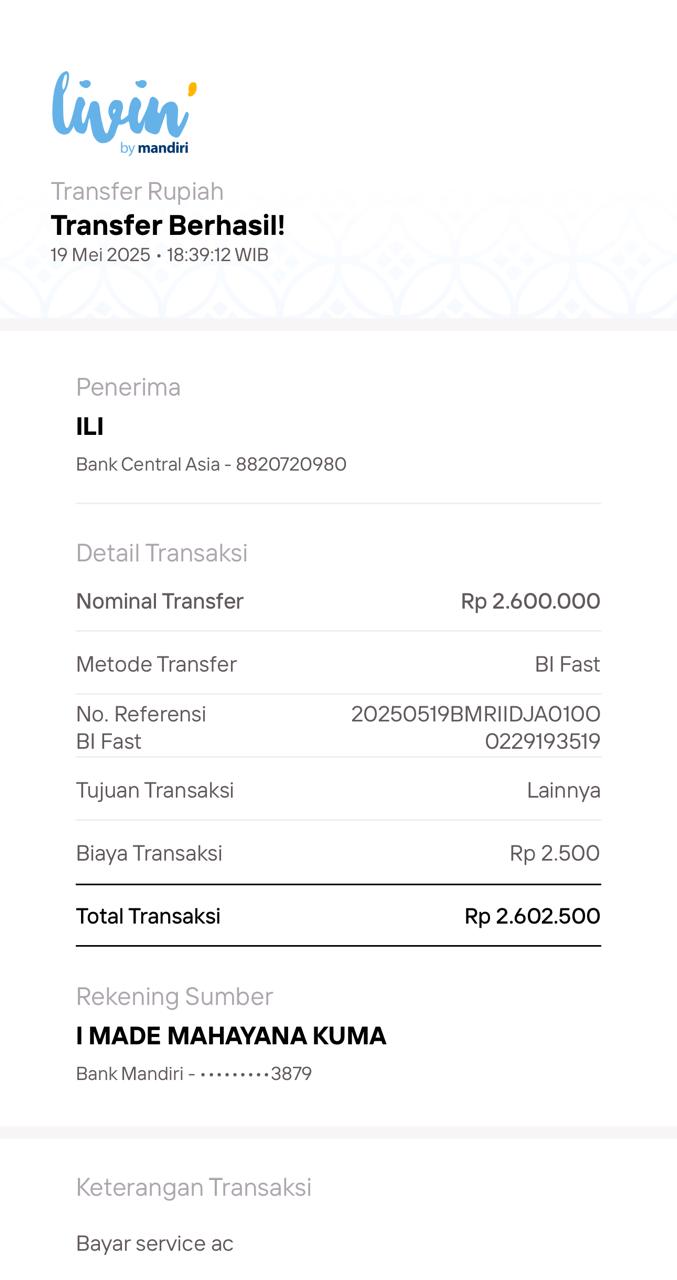Tap the Rp 2.500 transaction fee
This screenshot has width=677, height=1280.
pos(554,853)
